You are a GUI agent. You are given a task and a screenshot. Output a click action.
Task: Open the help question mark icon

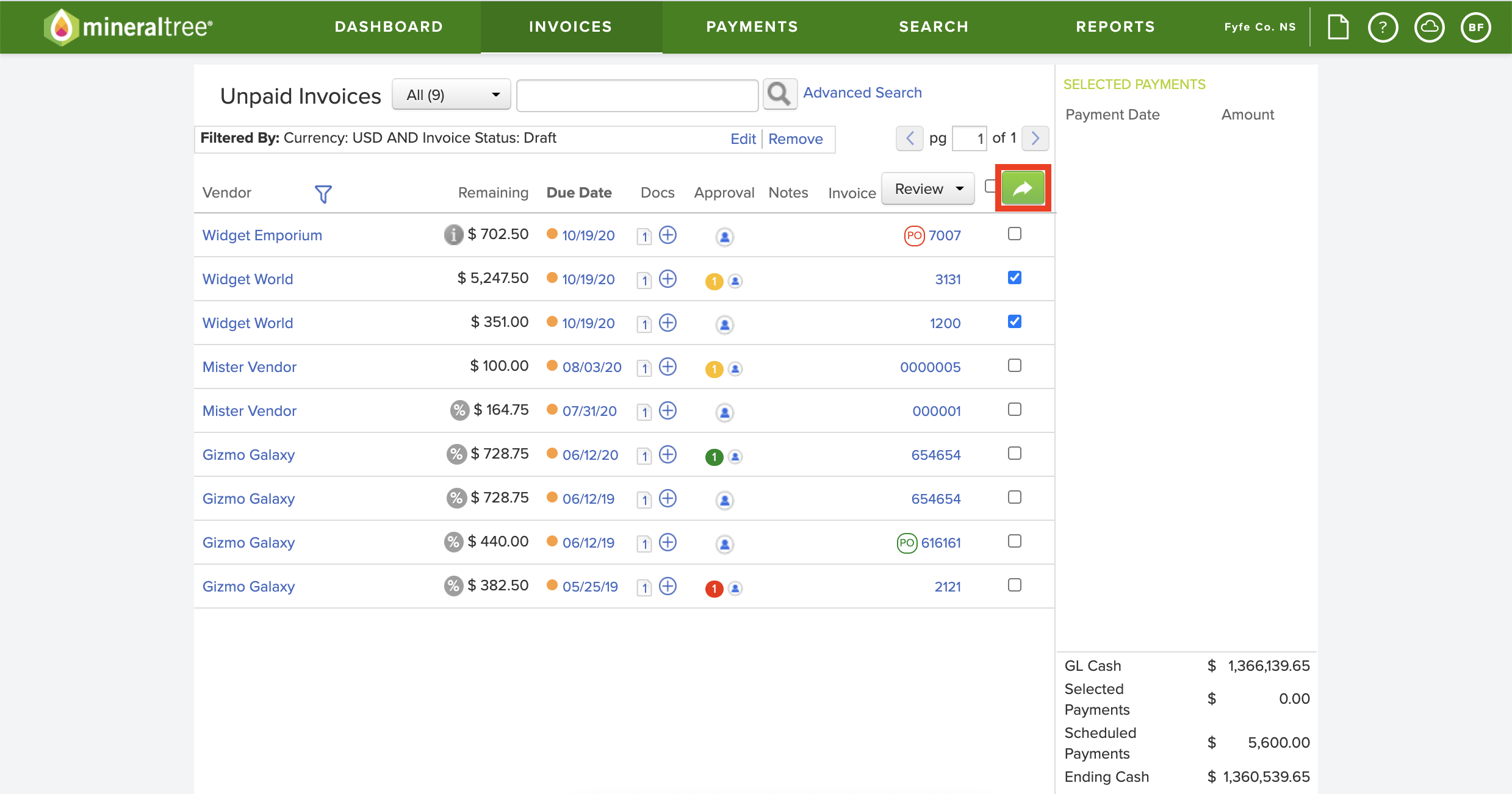coord(1383,27)
